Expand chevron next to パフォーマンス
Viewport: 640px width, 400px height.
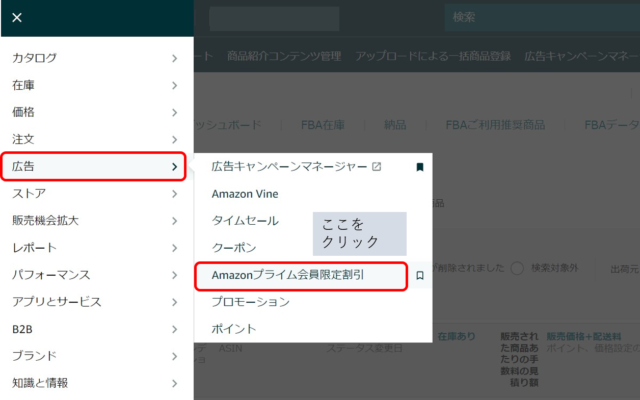click(x=175, y=275)
